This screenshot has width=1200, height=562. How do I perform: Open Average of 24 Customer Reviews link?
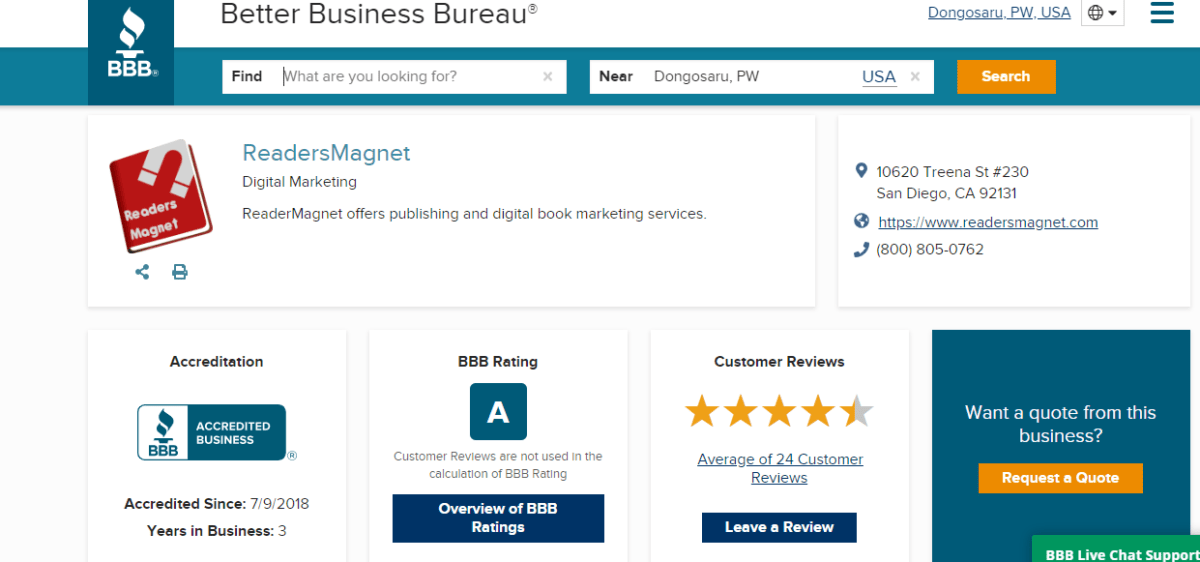pos(780,469)
